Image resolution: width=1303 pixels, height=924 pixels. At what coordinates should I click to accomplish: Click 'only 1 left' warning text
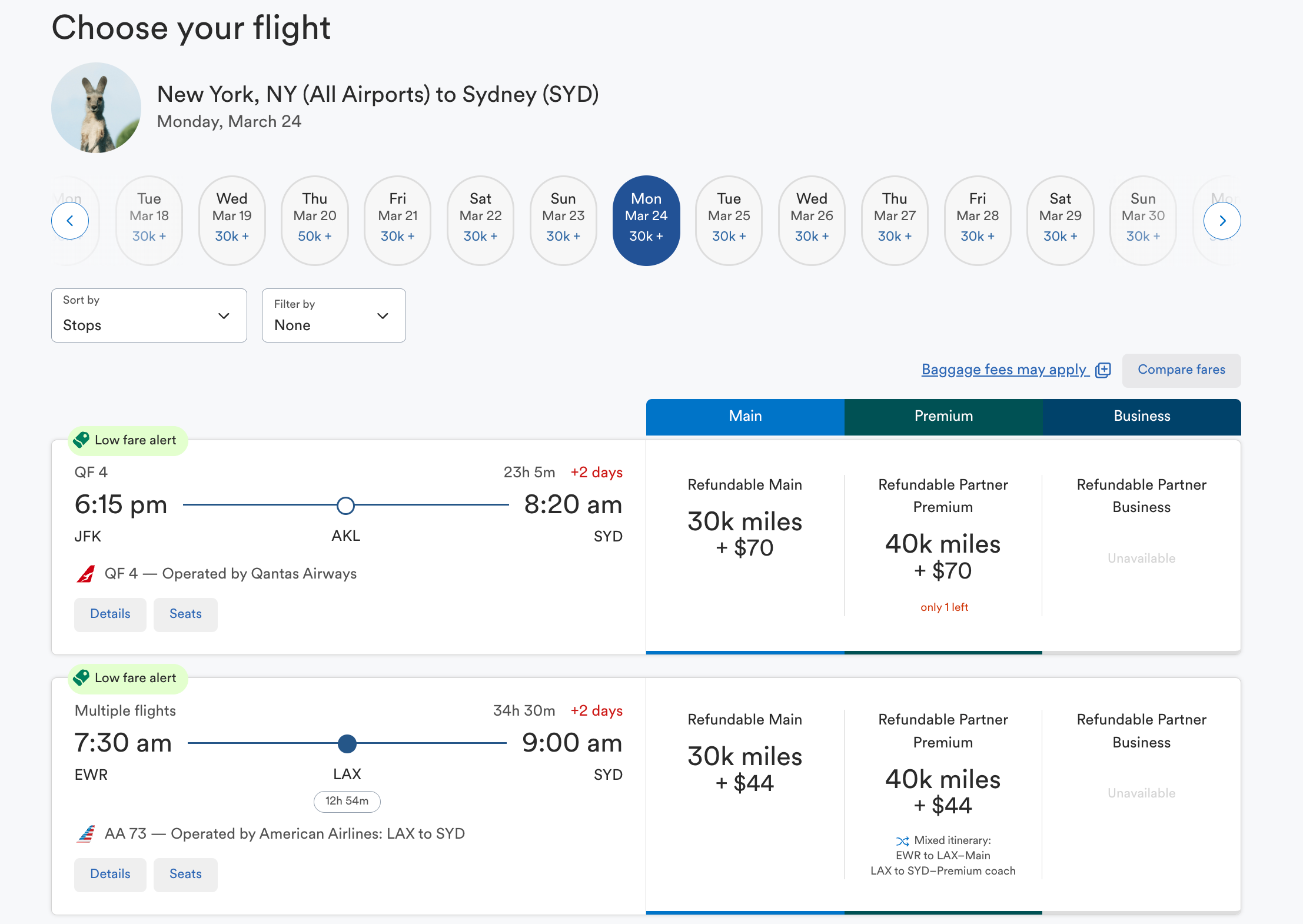coord(944,607)
